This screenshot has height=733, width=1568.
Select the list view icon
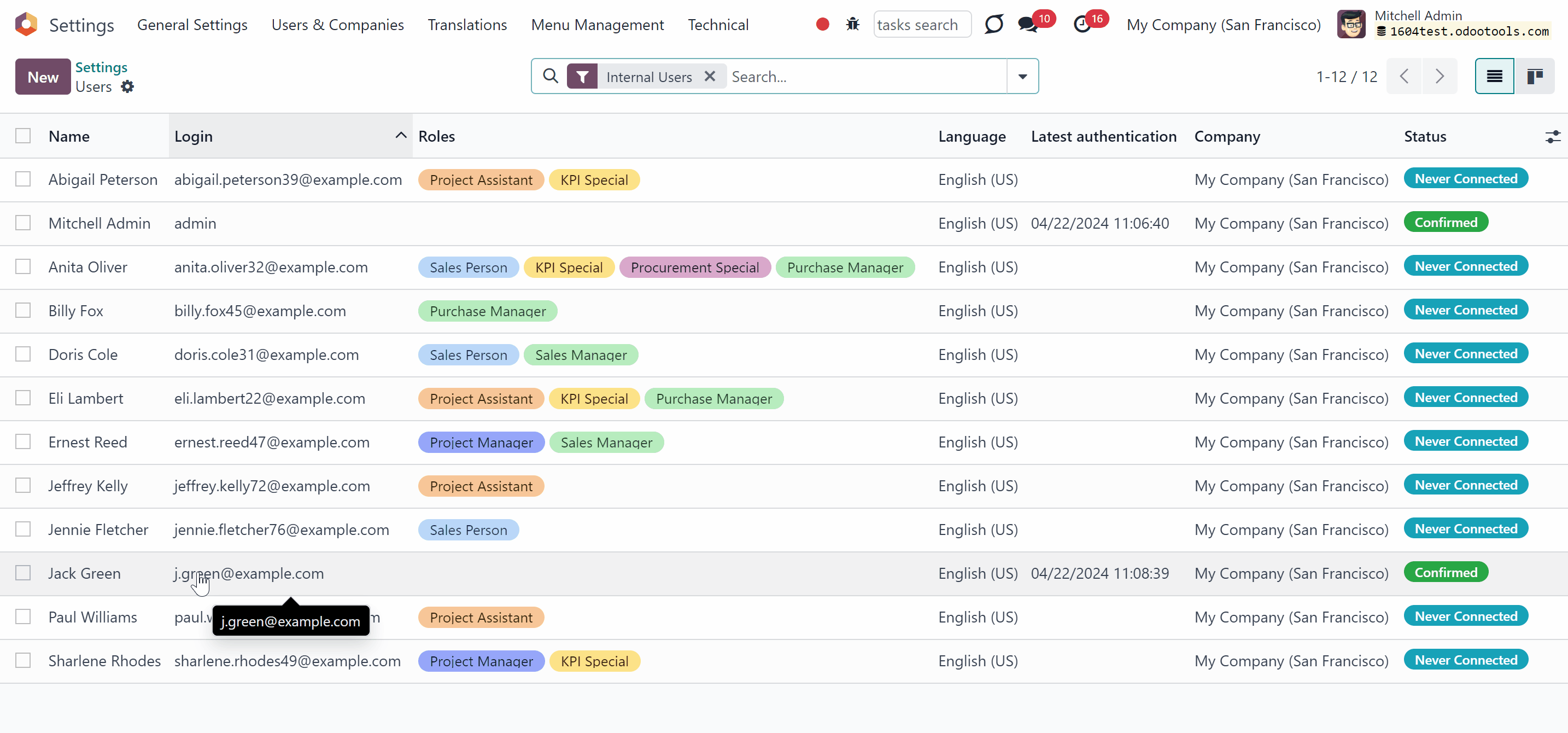tap(1494, 76)
